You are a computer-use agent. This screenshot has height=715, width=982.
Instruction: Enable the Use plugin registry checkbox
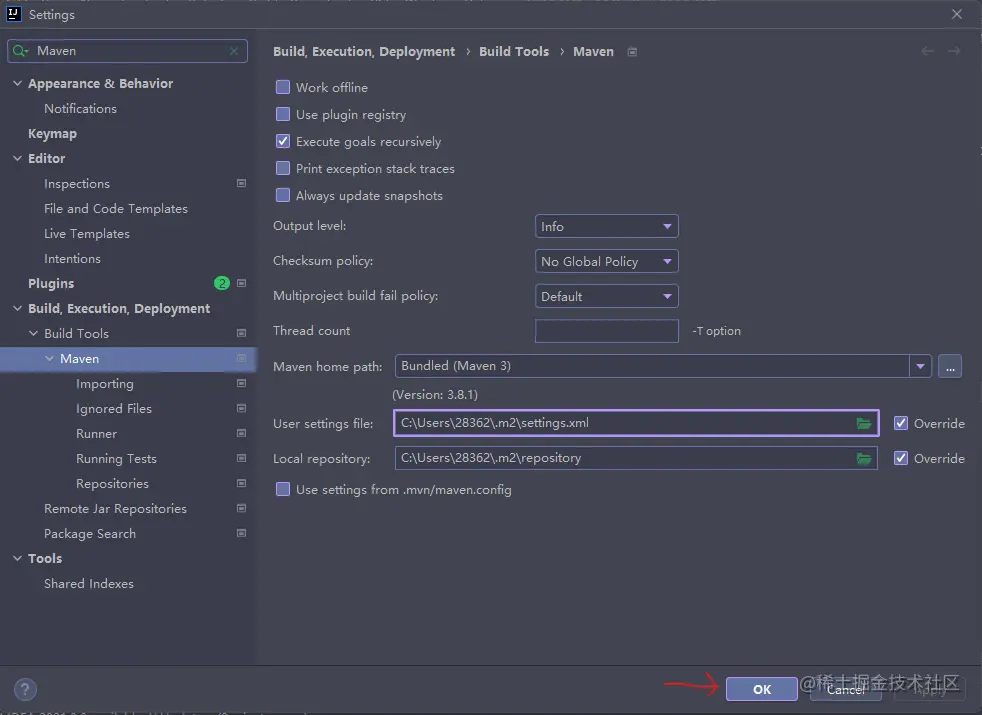click(283, 114)
